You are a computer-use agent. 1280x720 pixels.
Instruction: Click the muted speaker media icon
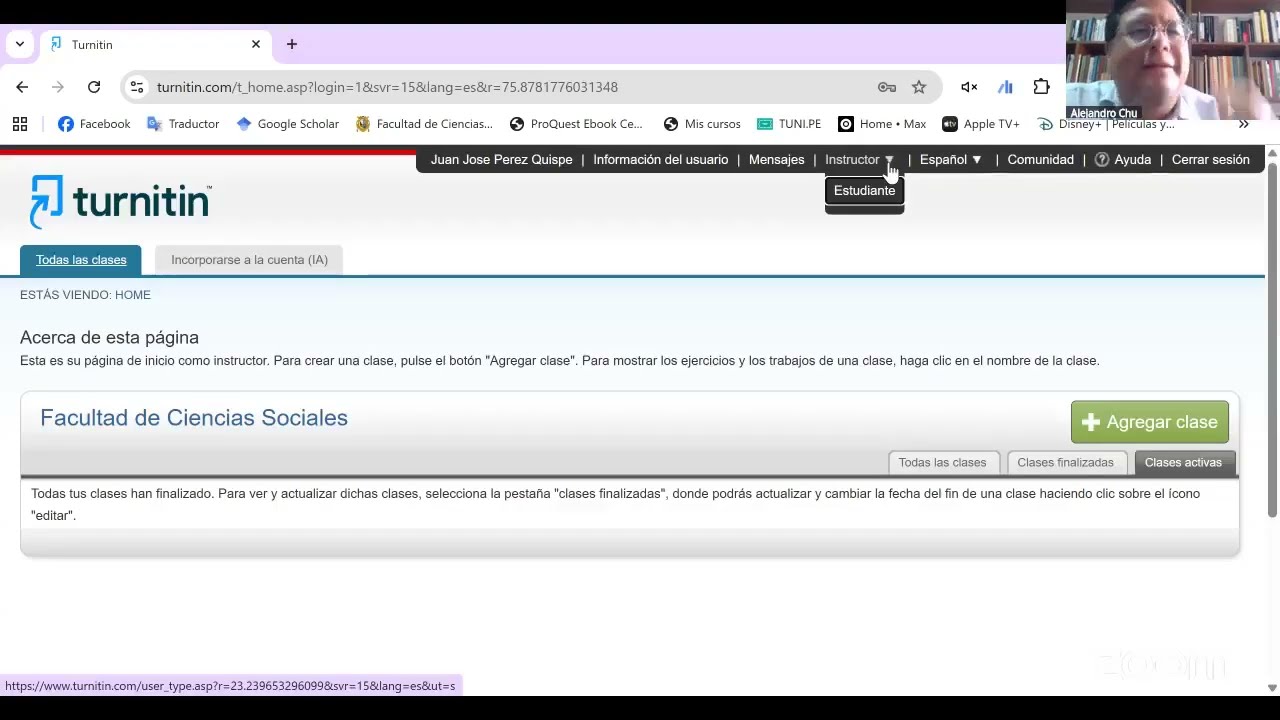(969, 87)
